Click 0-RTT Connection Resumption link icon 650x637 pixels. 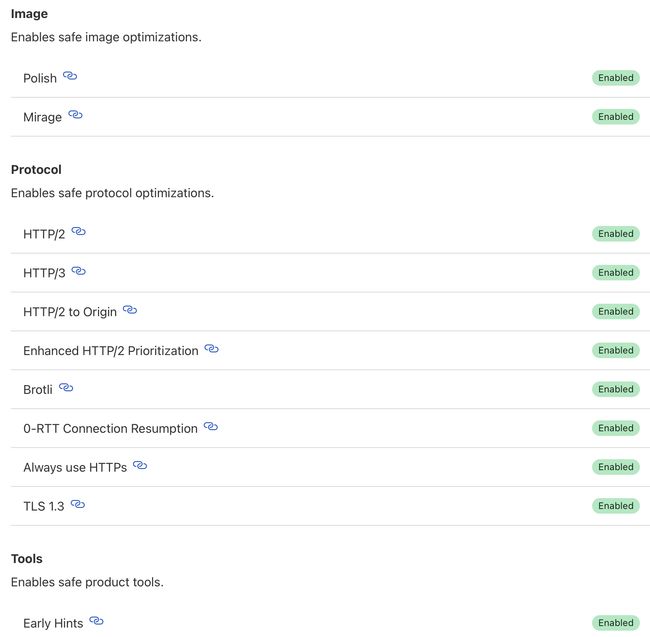211,426
